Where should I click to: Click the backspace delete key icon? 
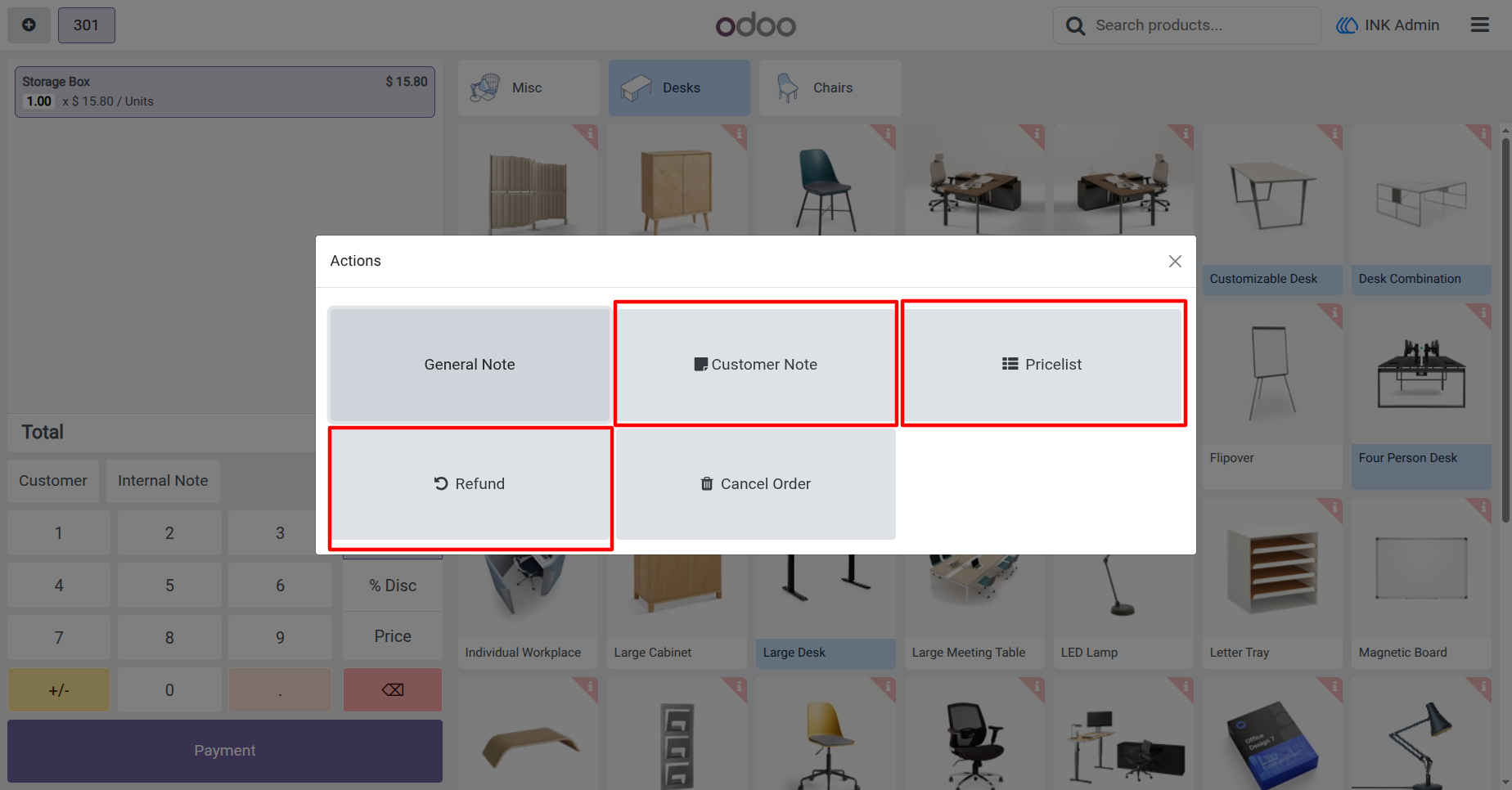(393, 689)
